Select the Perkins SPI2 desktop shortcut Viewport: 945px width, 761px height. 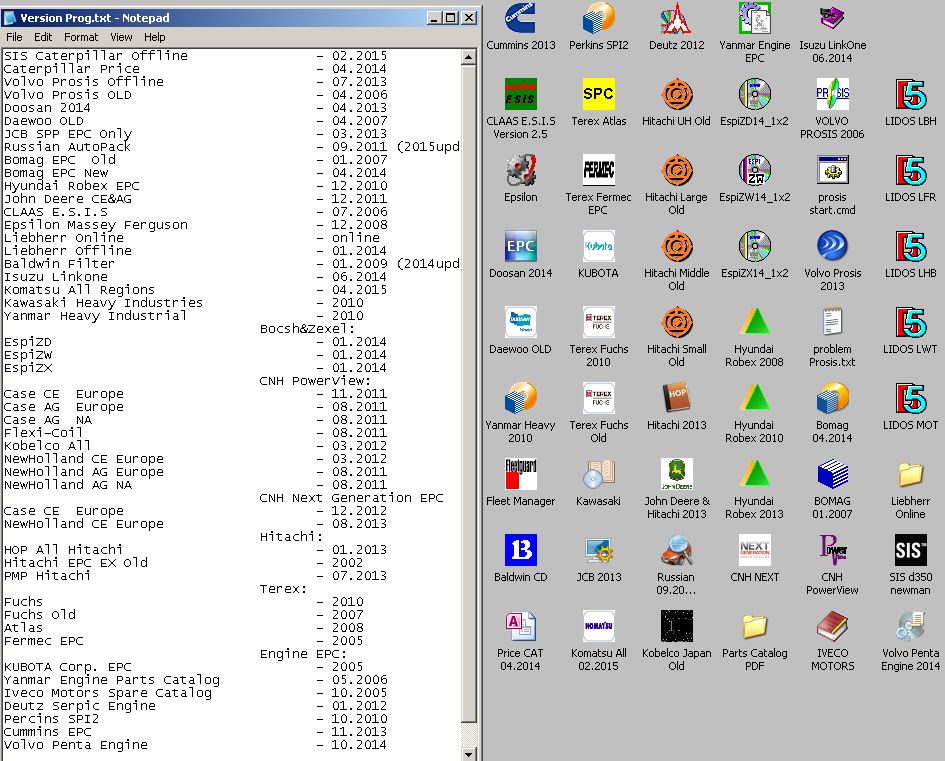tap(599, 19)
